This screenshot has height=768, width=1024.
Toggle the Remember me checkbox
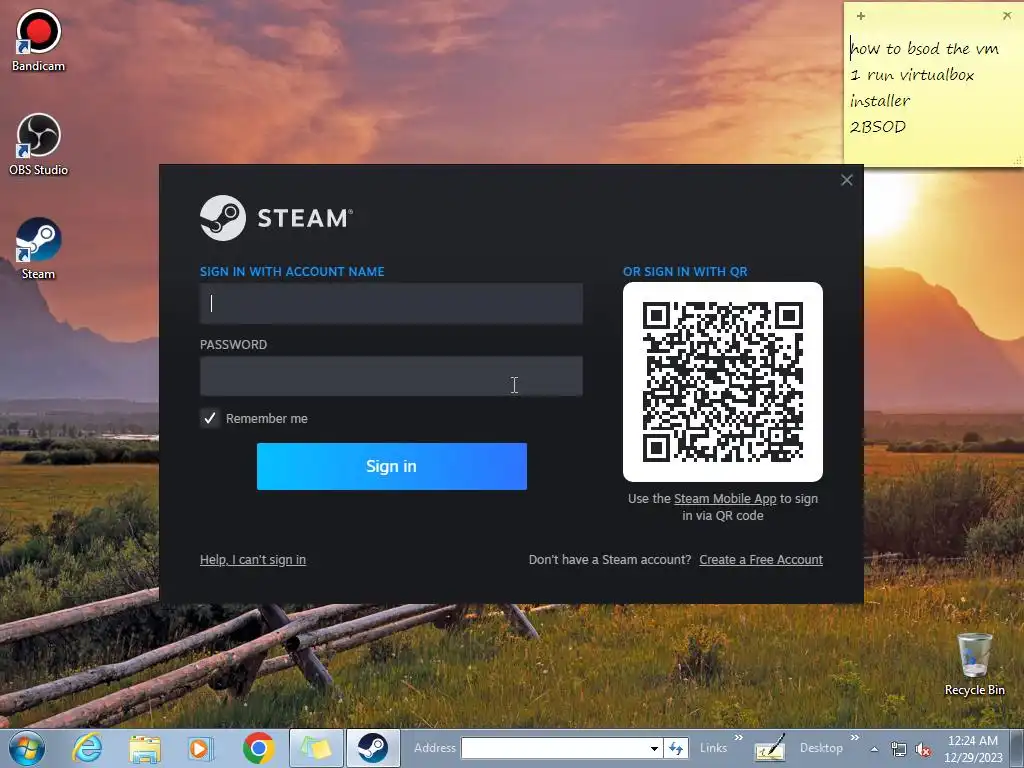pyautogui.click(x=210, y=418)
